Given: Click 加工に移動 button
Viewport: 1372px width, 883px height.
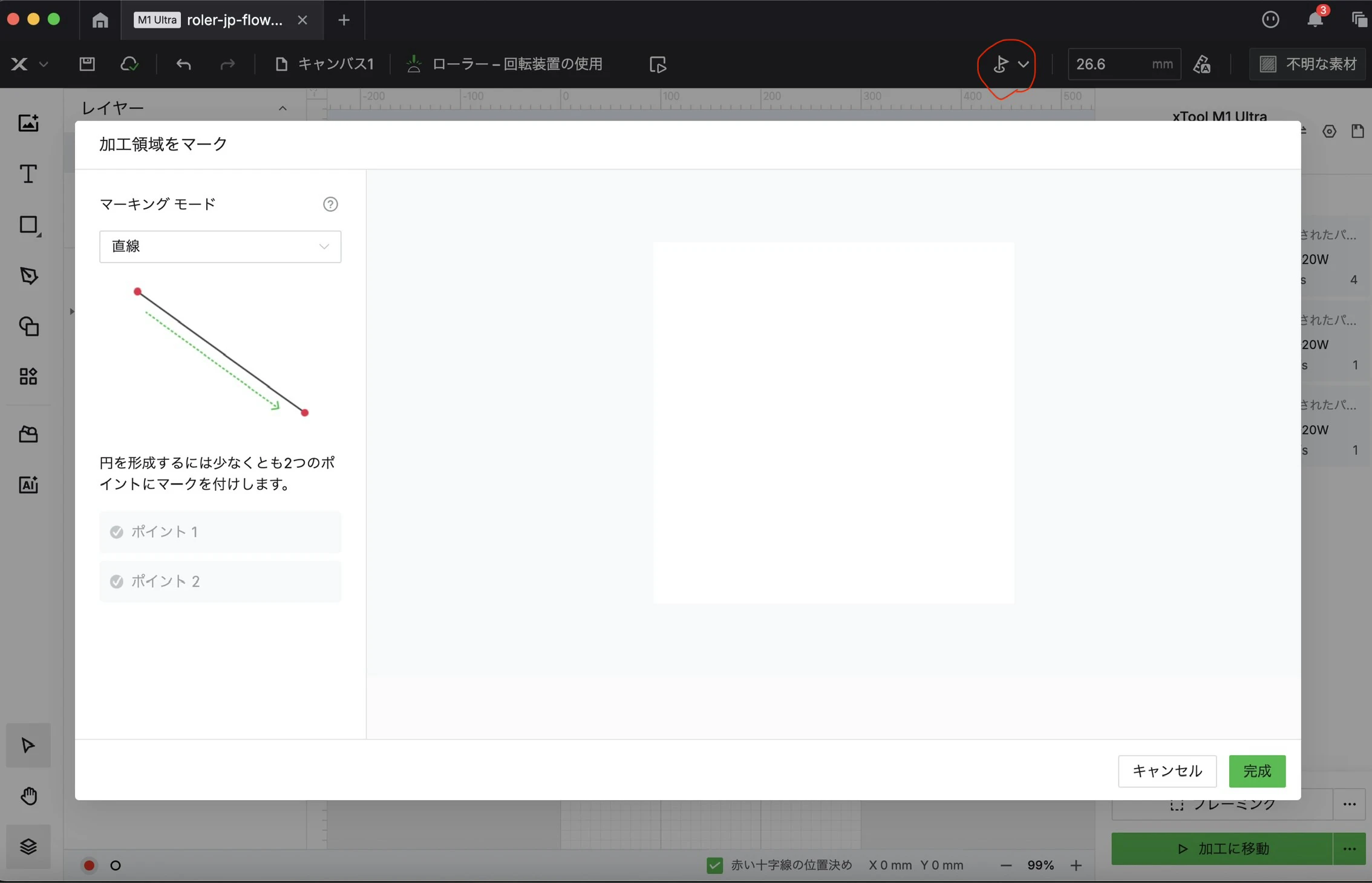Looking at the screenshot, I should (x=1222, y=849).
